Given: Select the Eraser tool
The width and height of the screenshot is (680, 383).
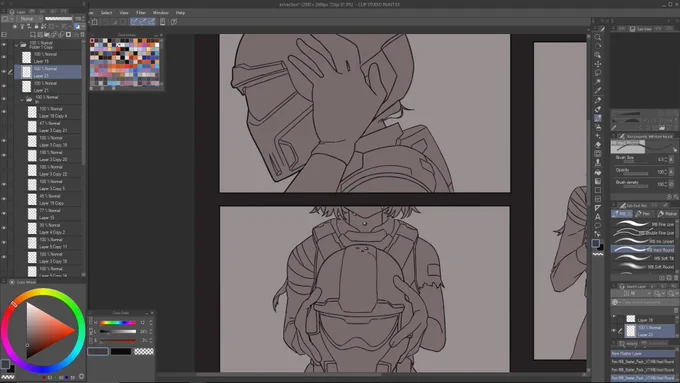Looking at the screenshot, I should [598, 145].
